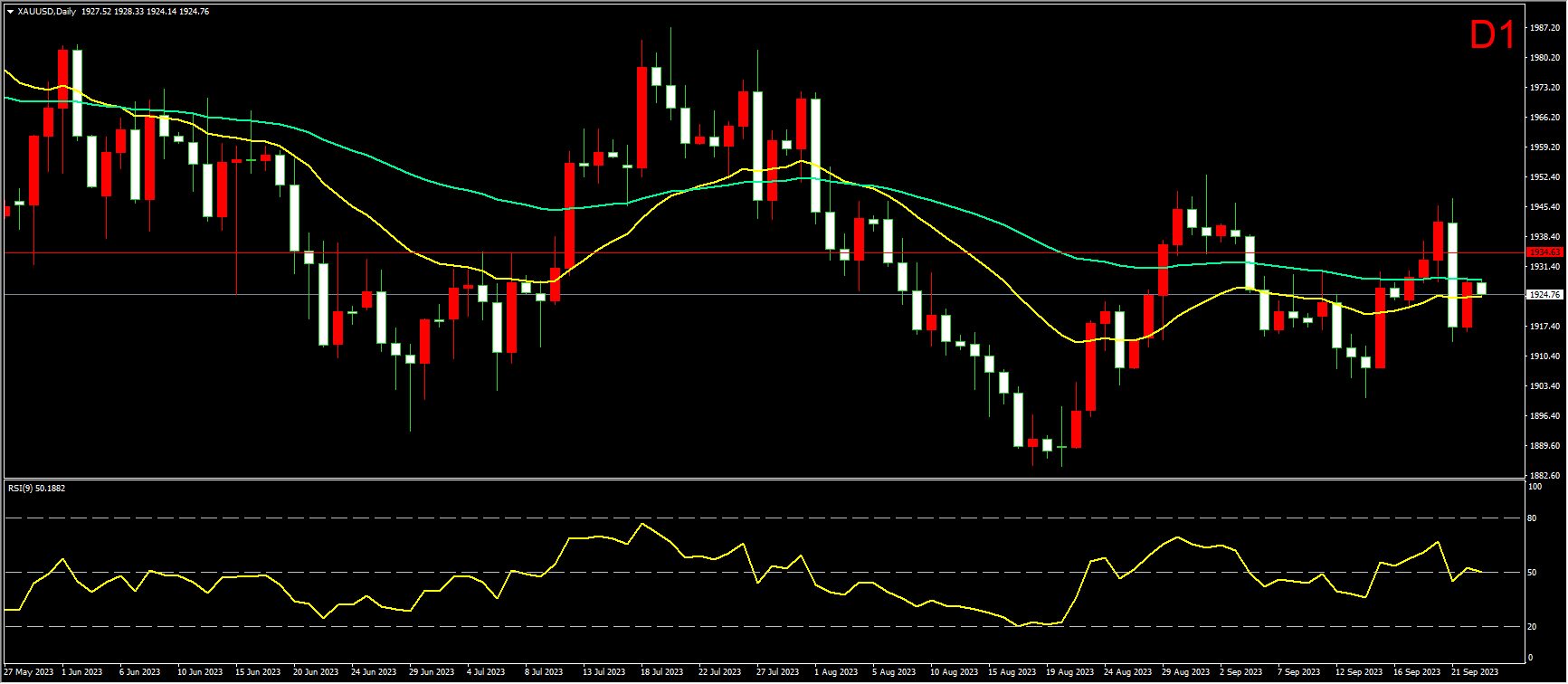The image size is (1568, 684).
Task: Click the 1917.40 price axis label
Action: pyautogui.click(x=1544, y=327)
